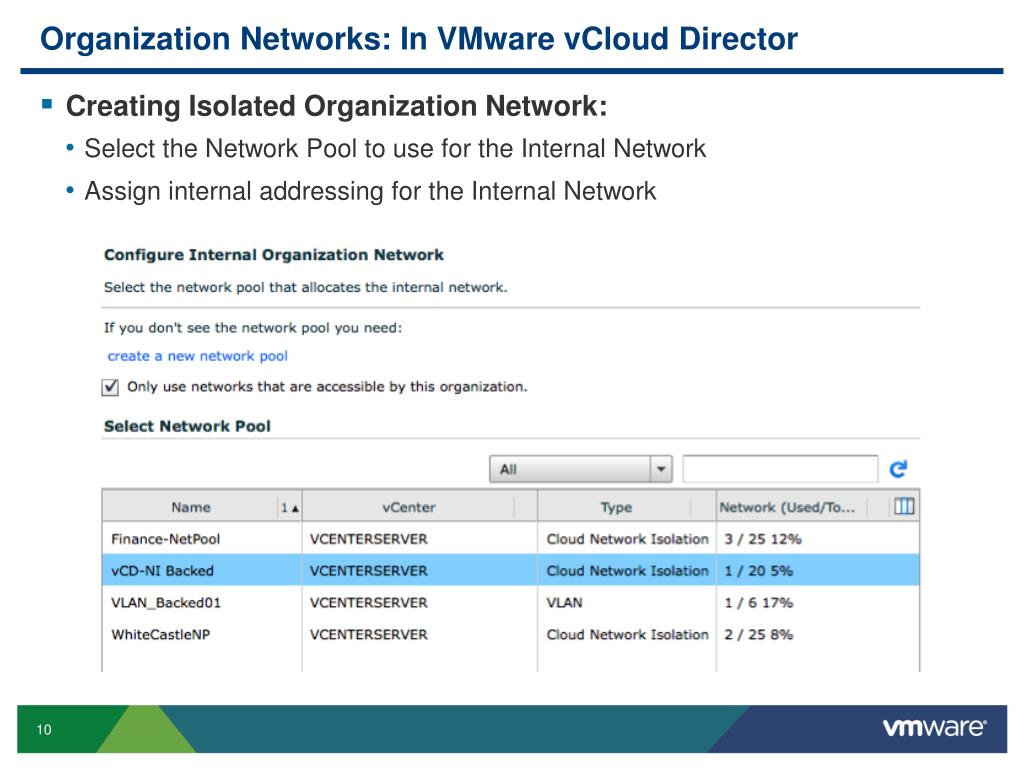Open the column chooser icon in table header
The image size is (1024, 768).
[x=904, y=506]
